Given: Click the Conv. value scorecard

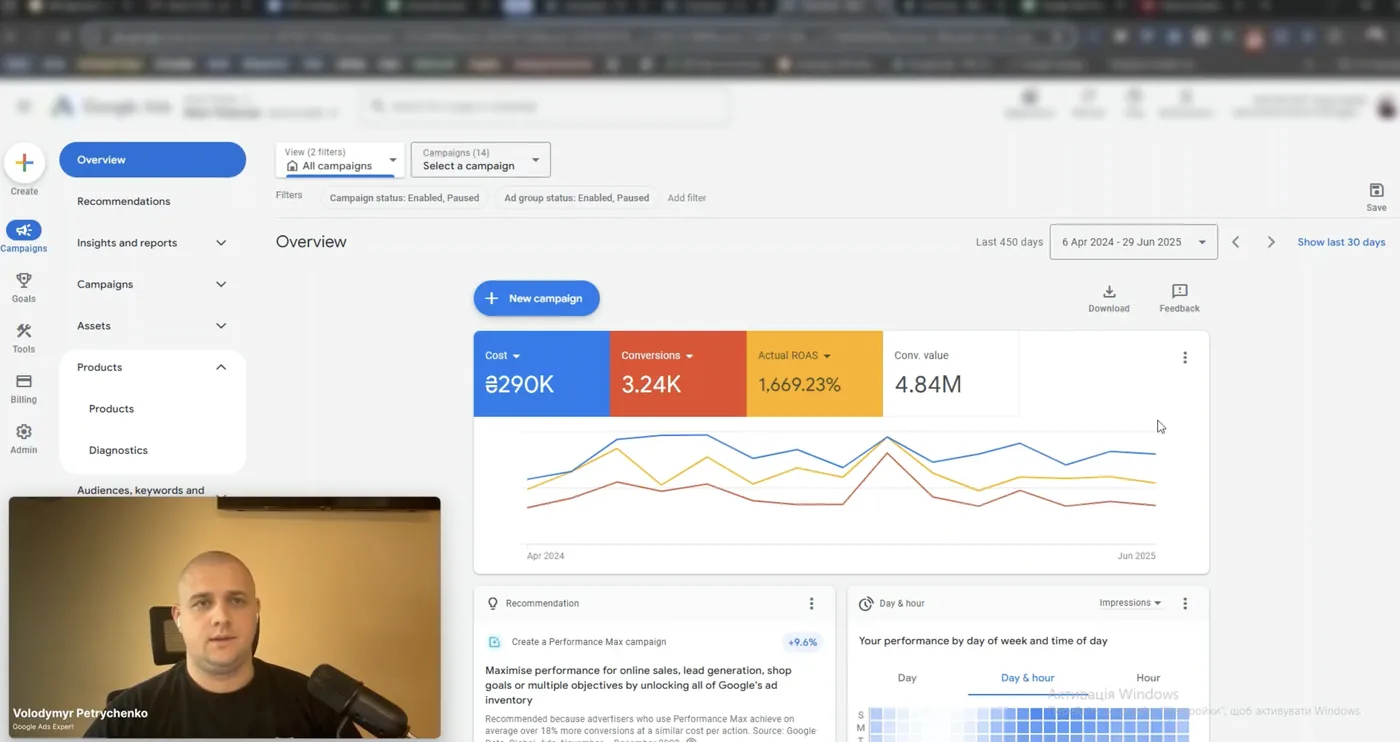Looking at the screenshot, I should point(950,373).
